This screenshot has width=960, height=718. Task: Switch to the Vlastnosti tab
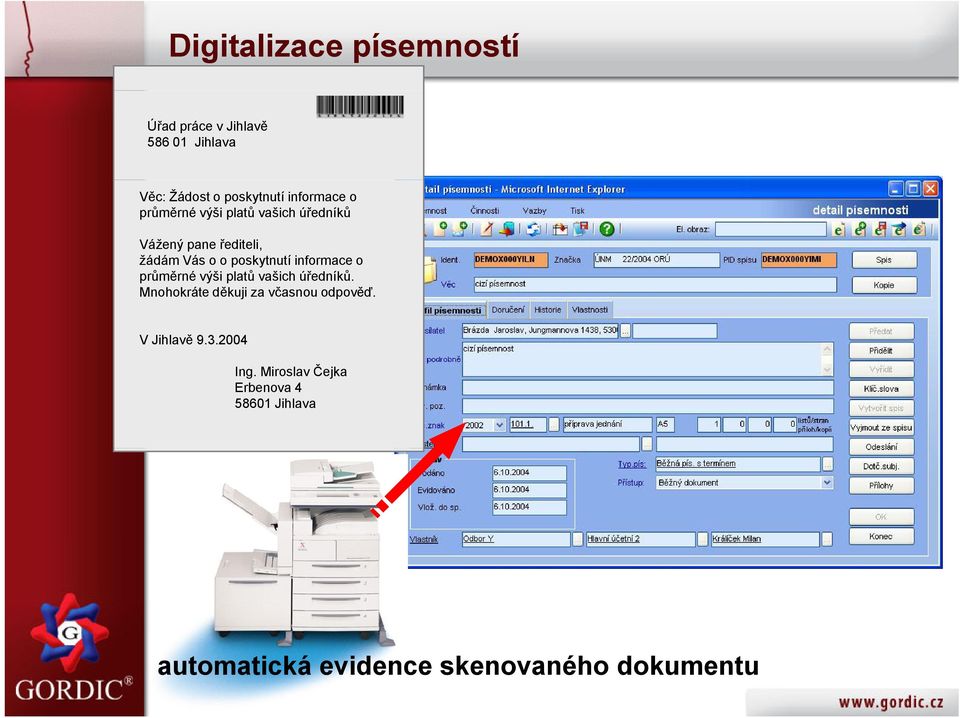coord(590,310)
